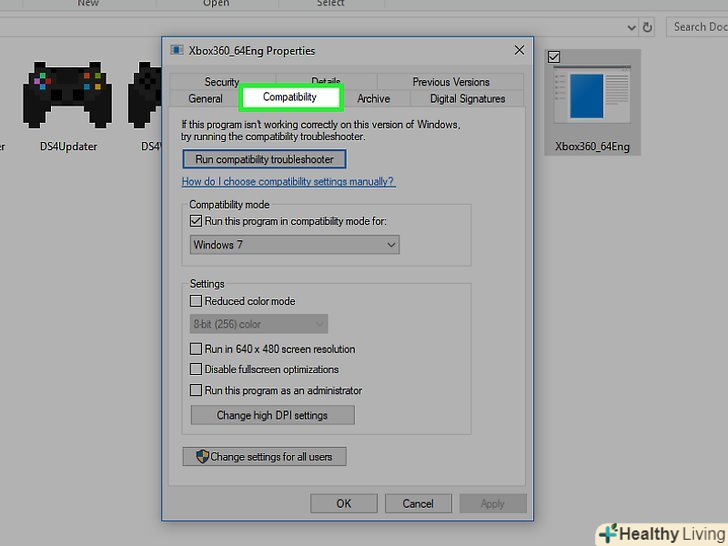Open the Previous Versions tab
This screenshot has height=546, width=728.
point(451,82)
